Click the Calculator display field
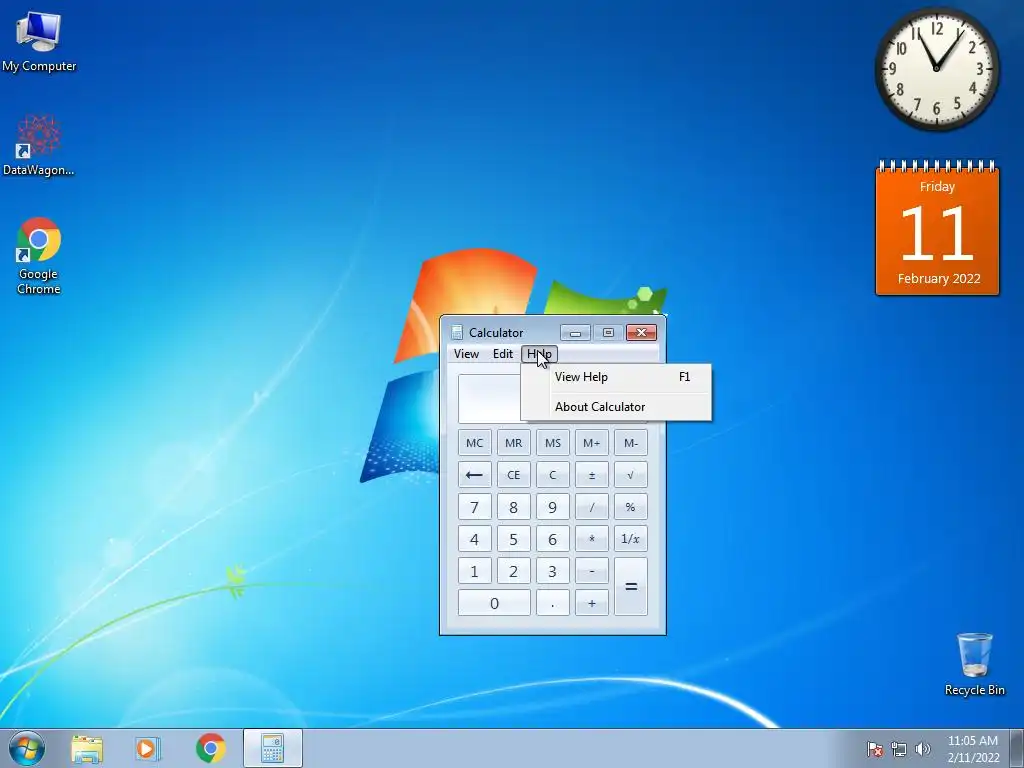 [489, 398]
